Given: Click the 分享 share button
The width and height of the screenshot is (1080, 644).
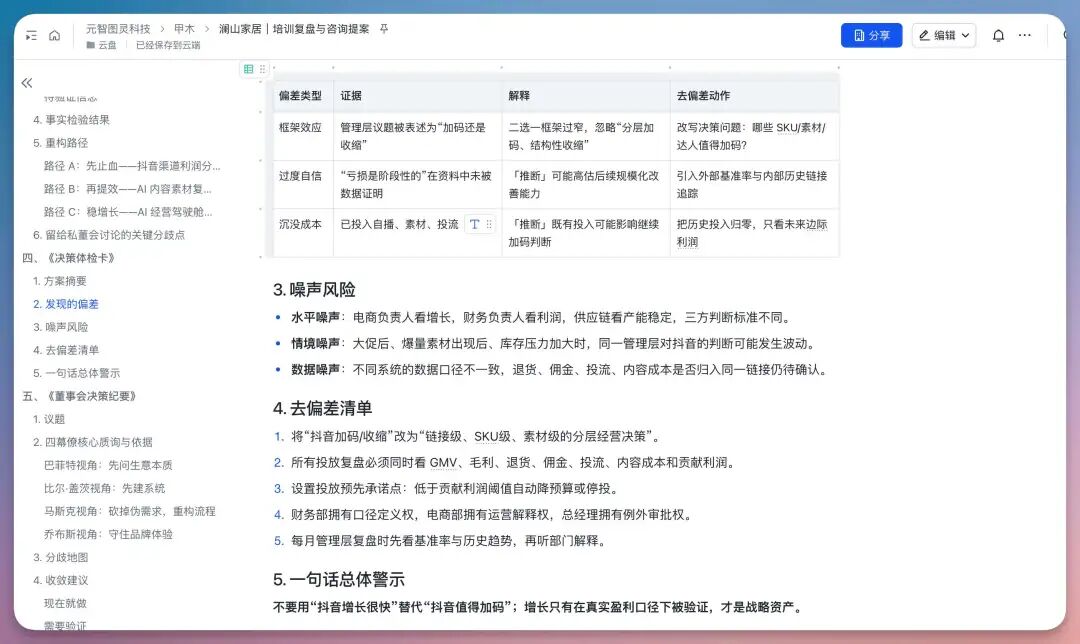Looking at the screenshot, I should [x=871, y=35].
